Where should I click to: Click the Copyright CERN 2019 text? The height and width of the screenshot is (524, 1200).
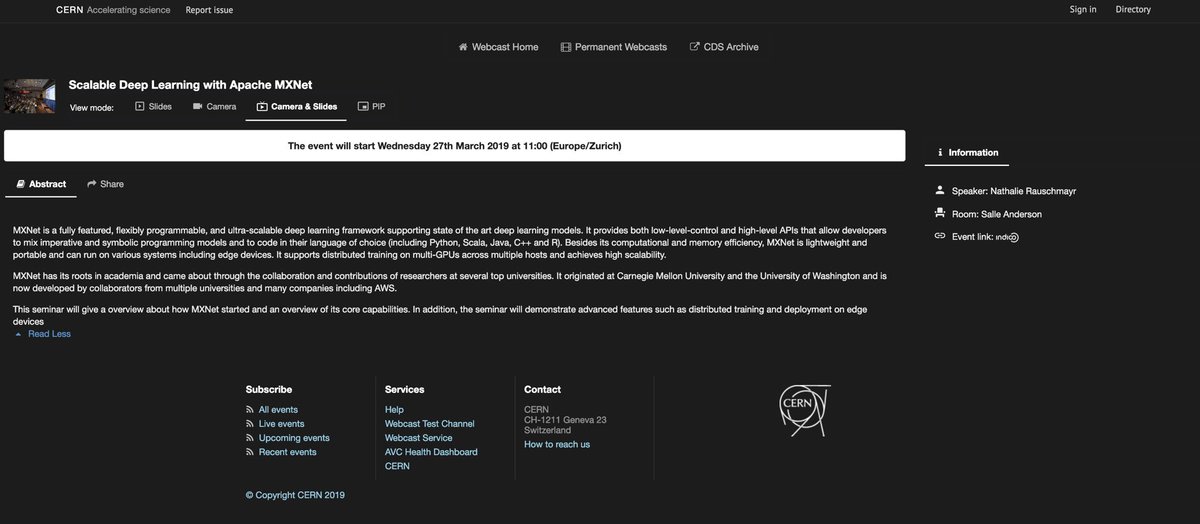tap(295, 494)
